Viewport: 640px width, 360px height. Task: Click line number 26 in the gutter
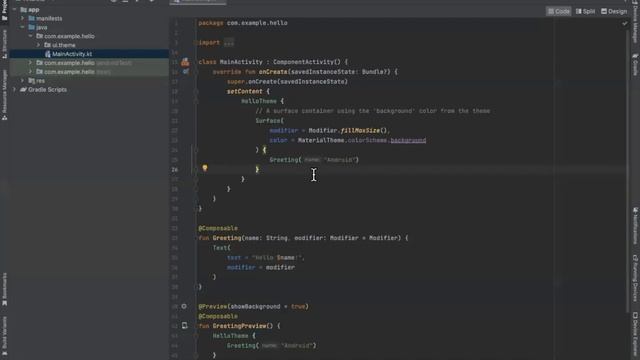tap(175, 169)
